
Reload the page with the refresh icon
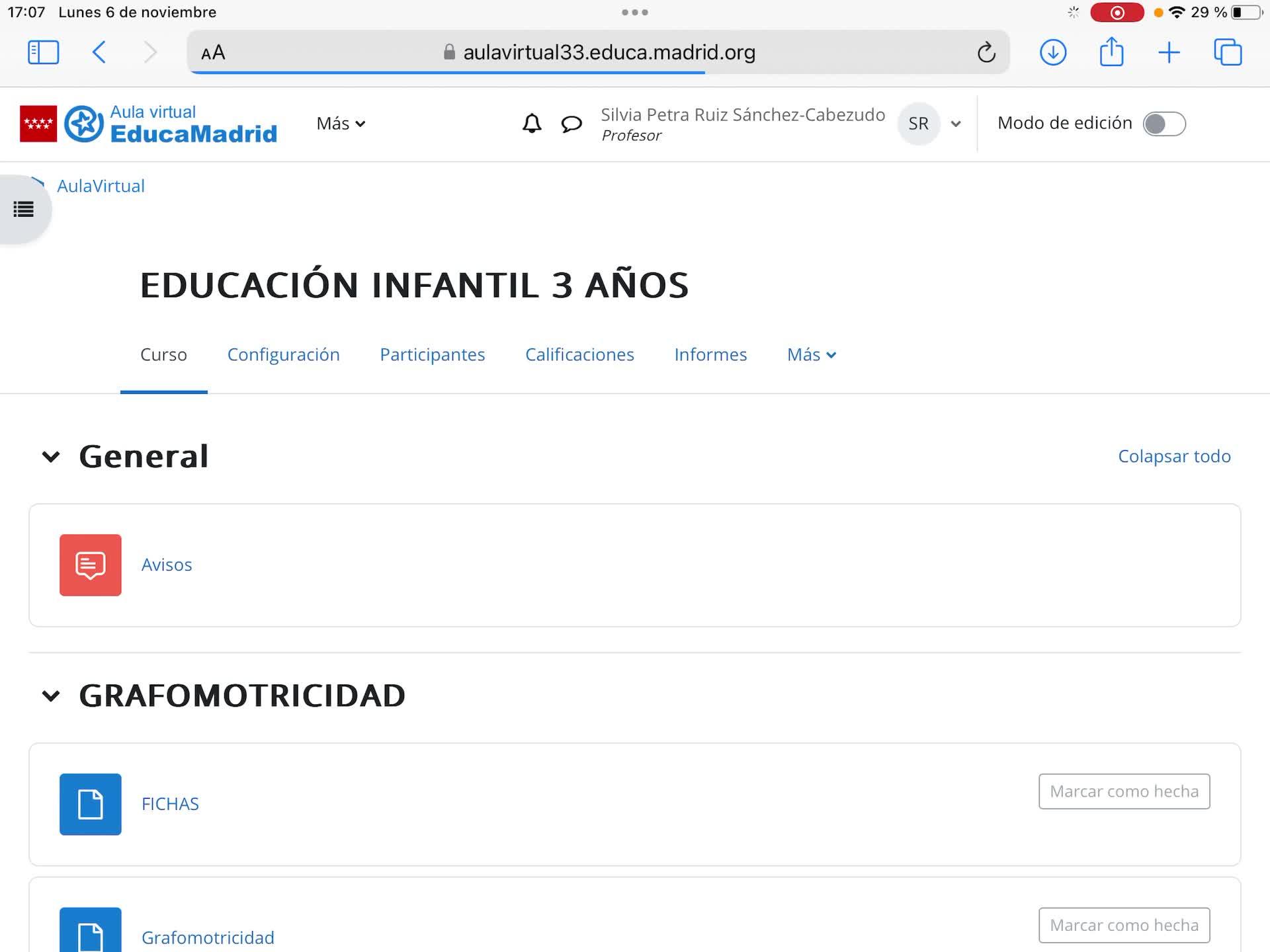(x=986, y=52)
